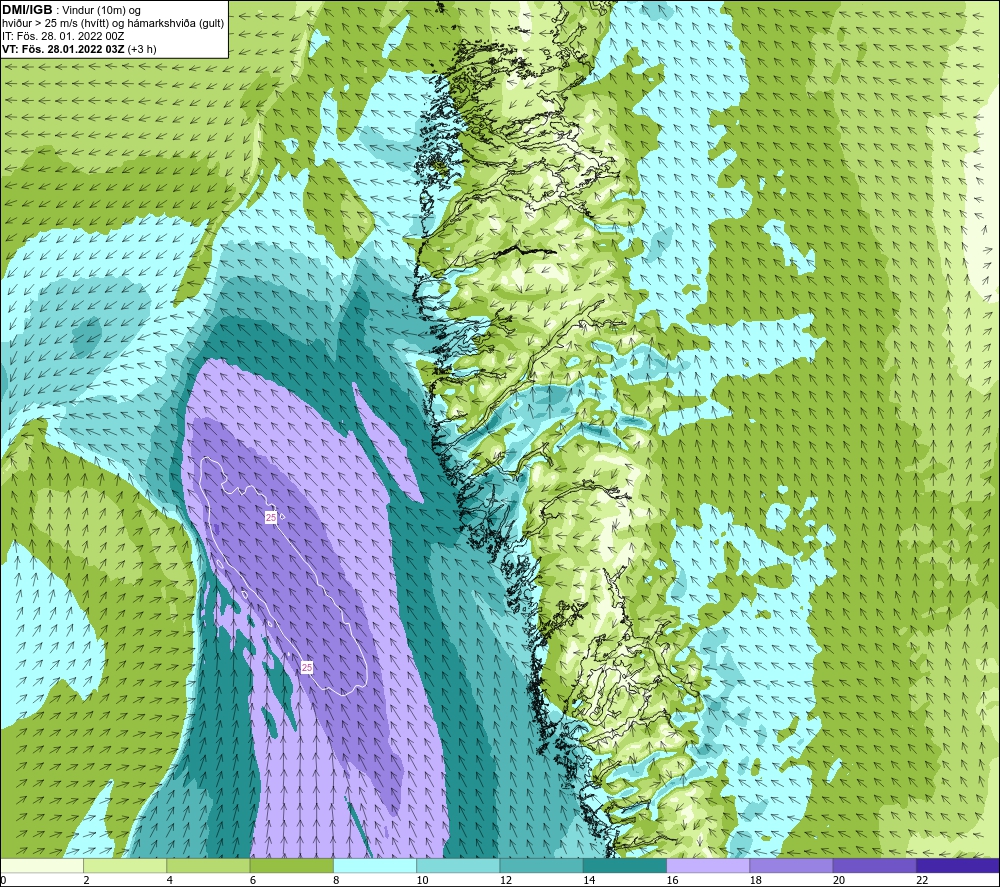Click the lower '25' gust contour label

[x=307, y=667]
